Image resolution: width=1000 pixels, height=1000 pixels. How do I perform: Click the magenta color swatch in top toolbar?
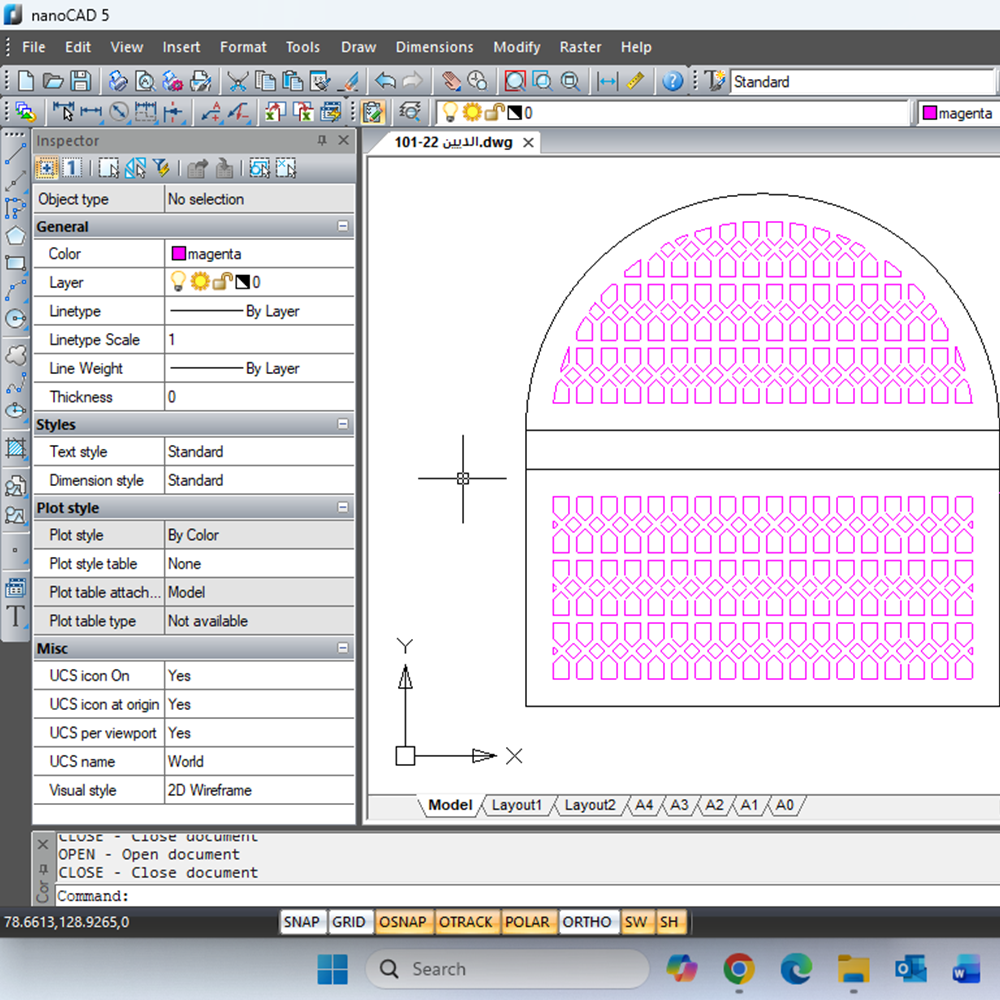pyautogui.click(x=930, y=113)
